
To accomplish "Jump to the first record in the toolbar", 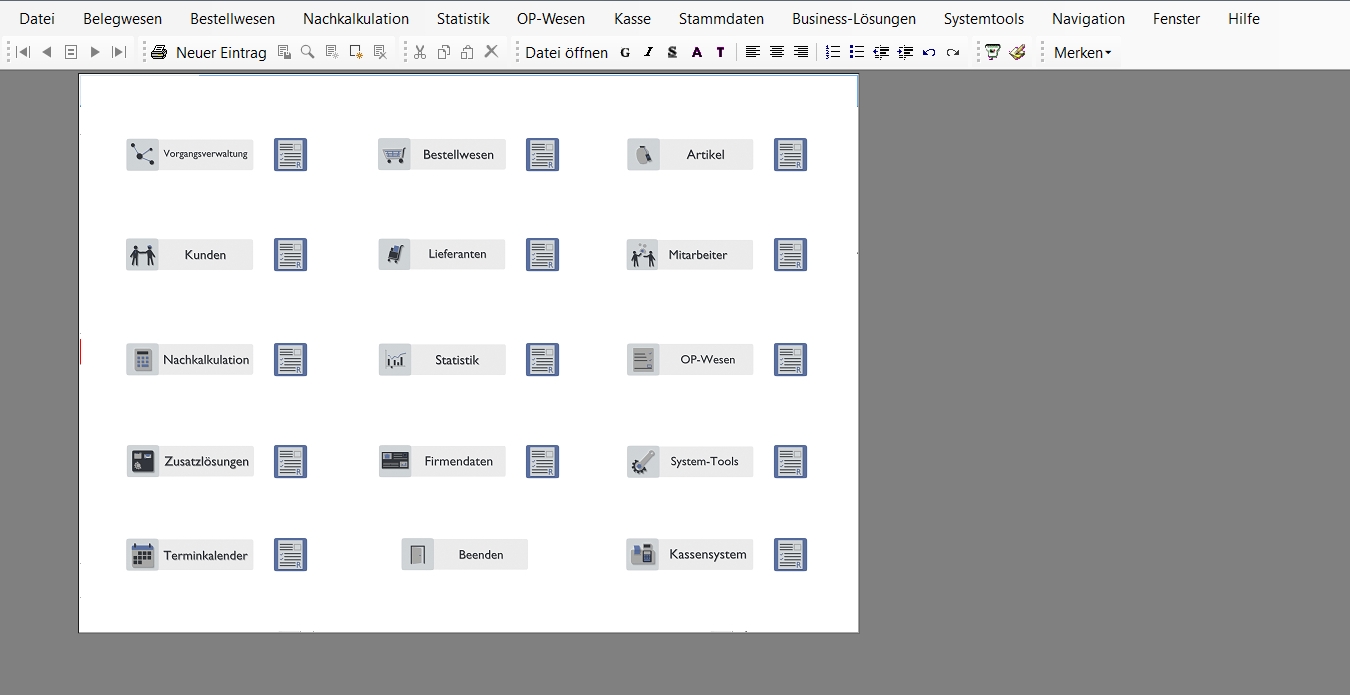I will click(23, 52).
